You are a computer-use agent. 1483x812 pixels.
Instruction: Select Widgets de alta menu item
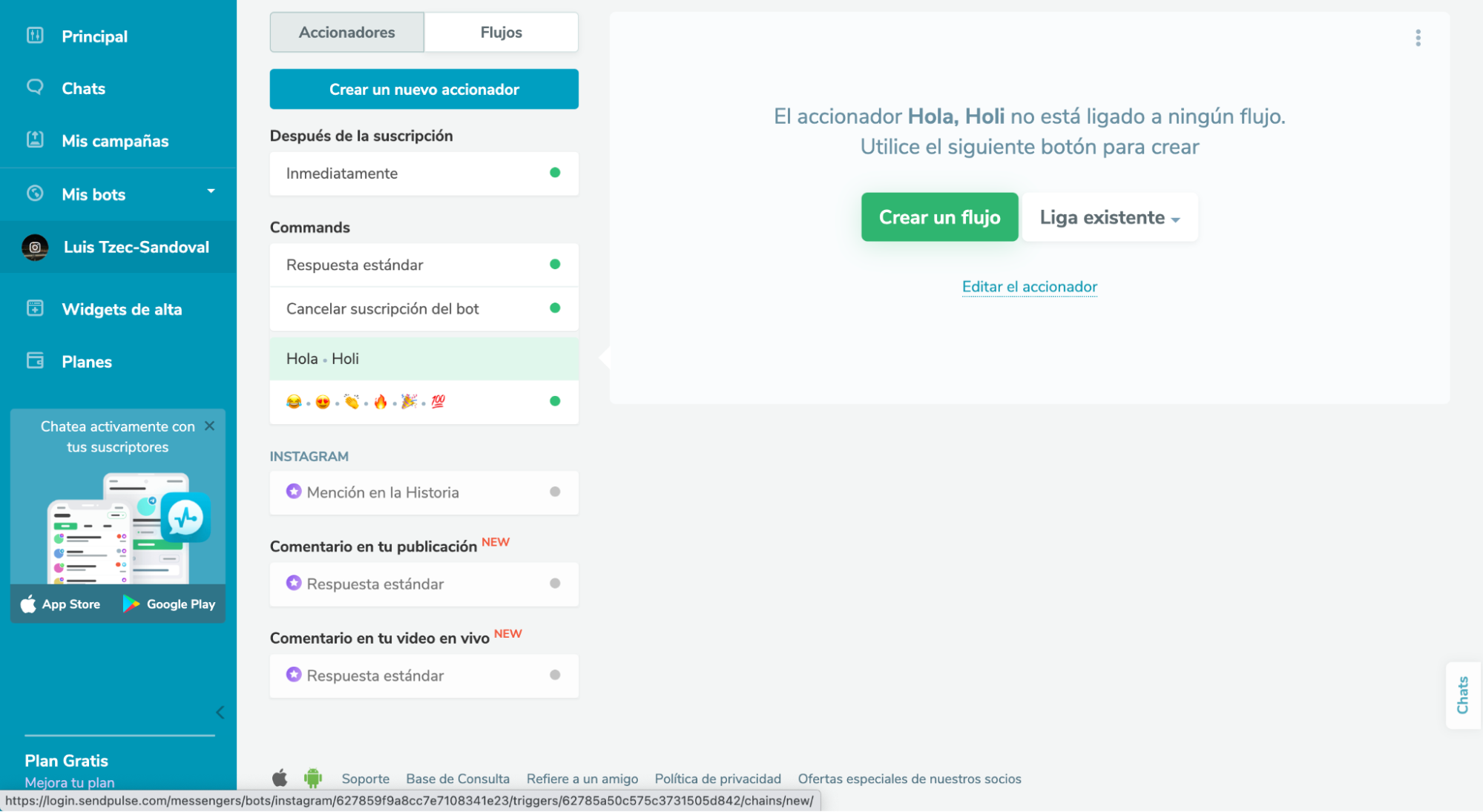coord(122,309)
